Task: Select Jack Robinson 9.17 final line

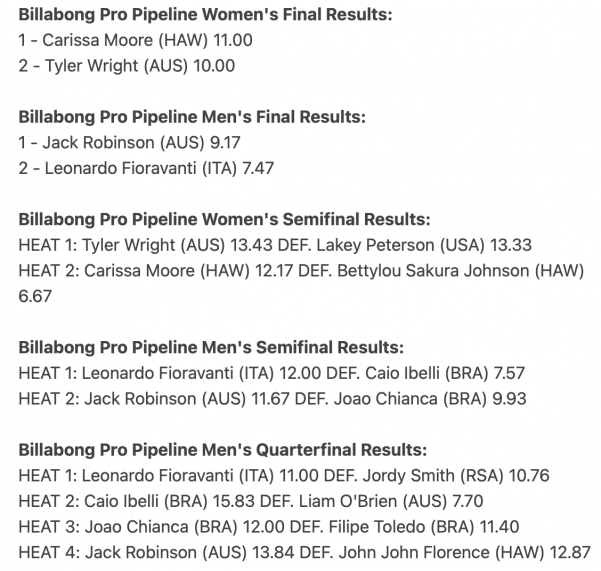Action: coord(129,143)
